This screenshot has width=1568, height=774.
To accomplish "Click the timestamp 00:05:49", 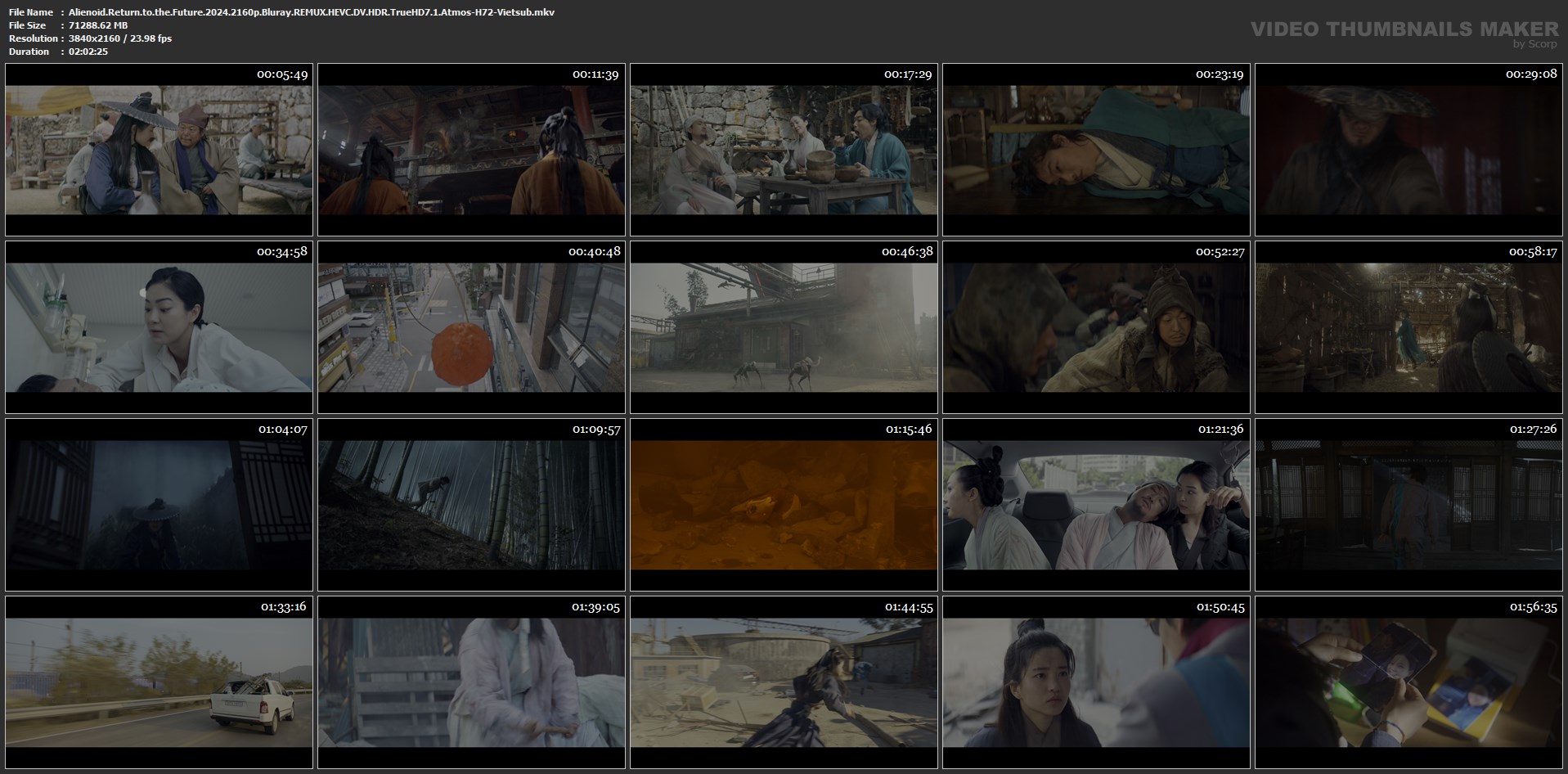I will (282, 74).
